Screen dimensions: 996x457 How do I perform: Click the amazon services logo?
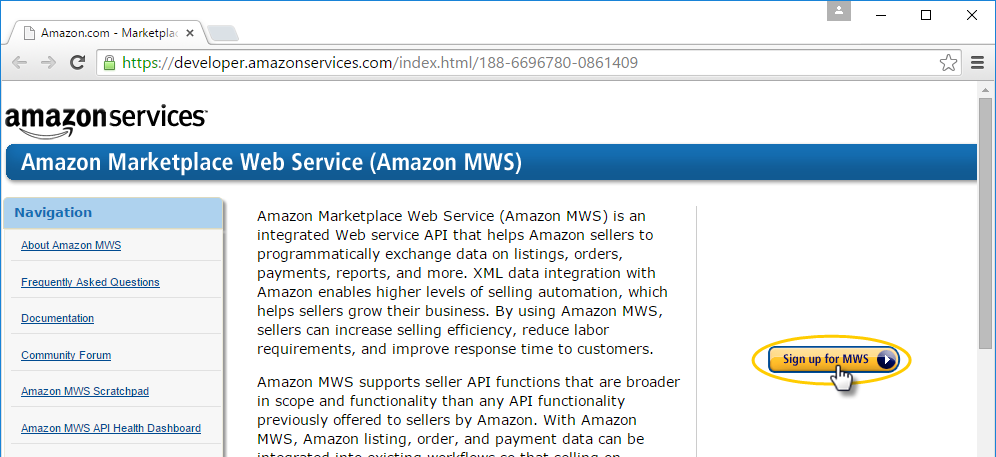[105, 121]
